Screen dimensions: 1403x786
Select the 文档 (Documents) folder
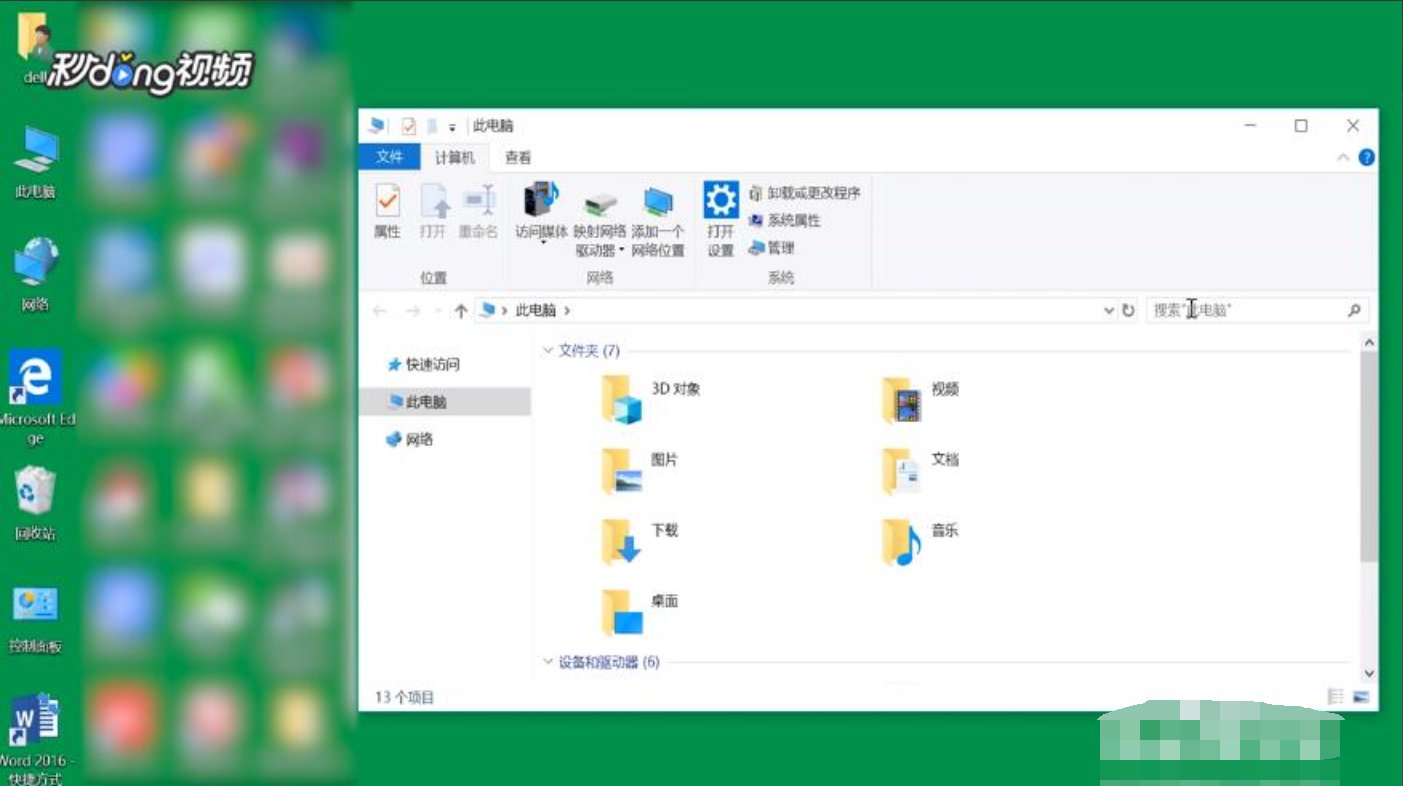coord(920,470)
